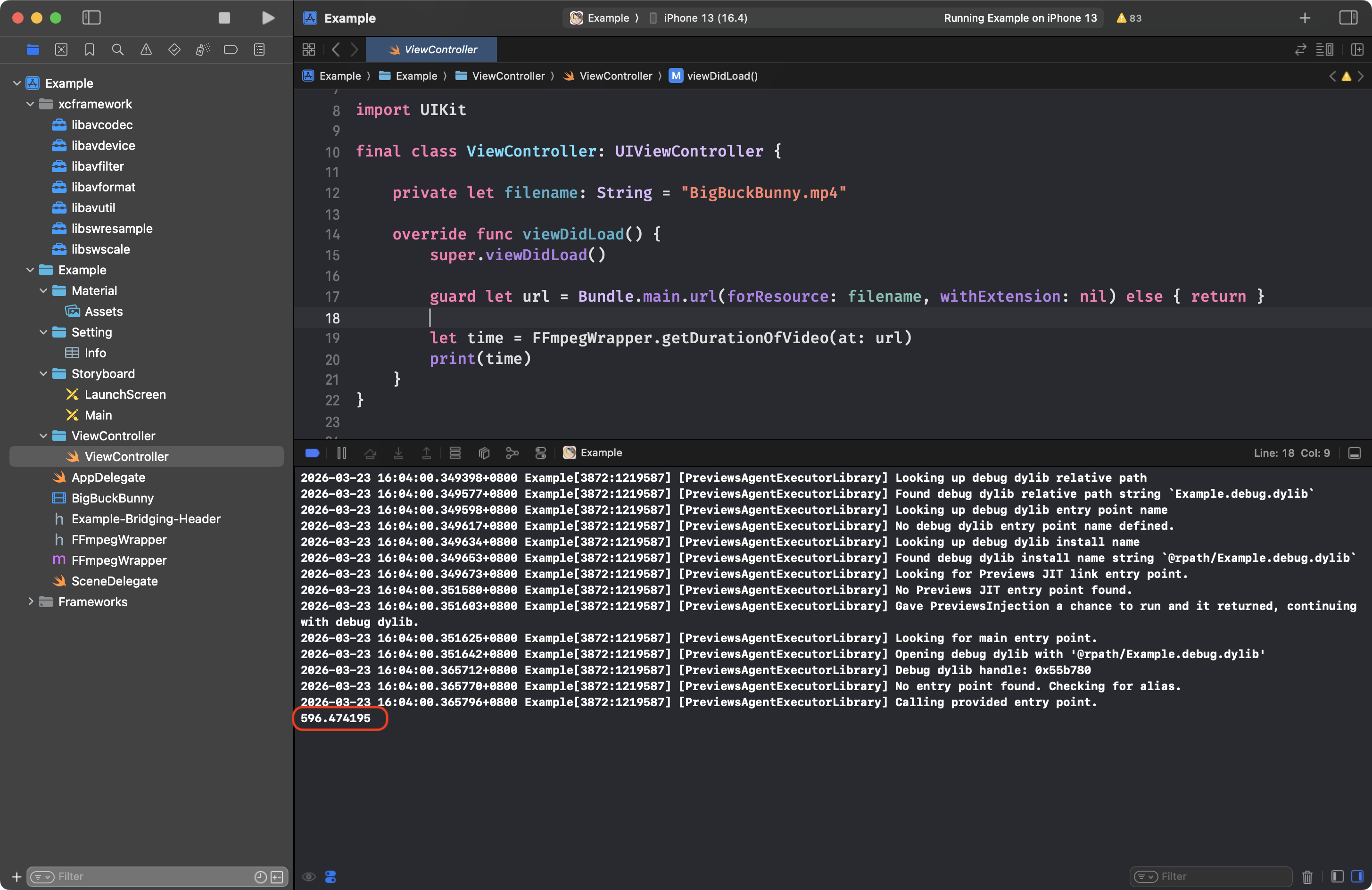Open the Breakpoint navigator icon

pos(231,49)
